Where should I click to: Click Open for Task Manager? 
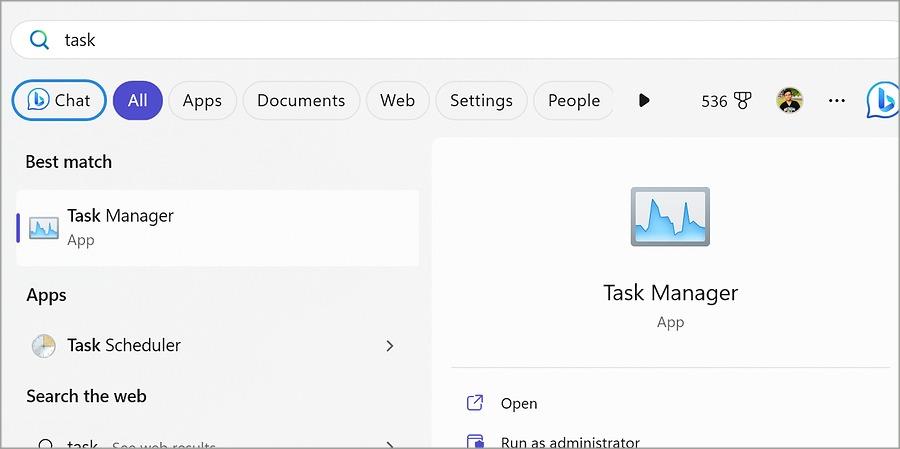(x=519, y=403)
